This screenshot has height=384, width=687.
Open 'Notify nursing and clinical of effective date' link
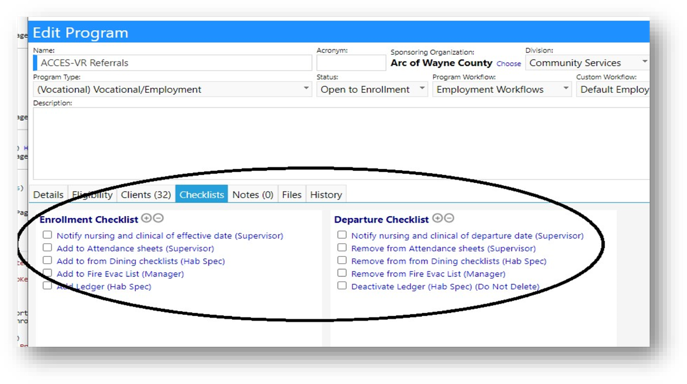[x=170, y=235]
